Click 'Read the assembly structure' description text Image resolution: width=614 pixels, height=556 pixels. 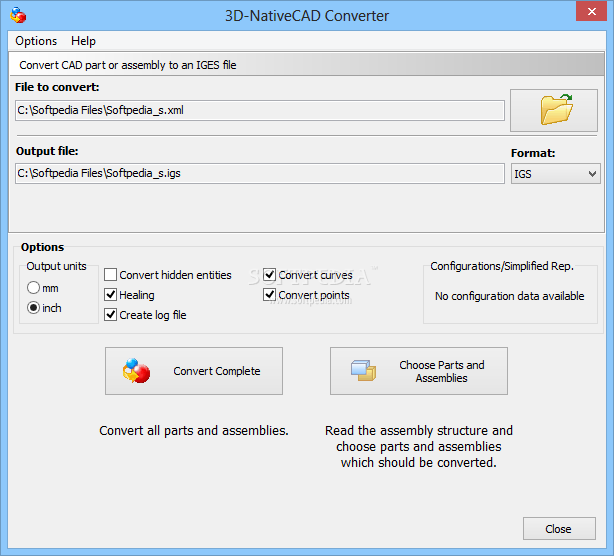[419, 446]
